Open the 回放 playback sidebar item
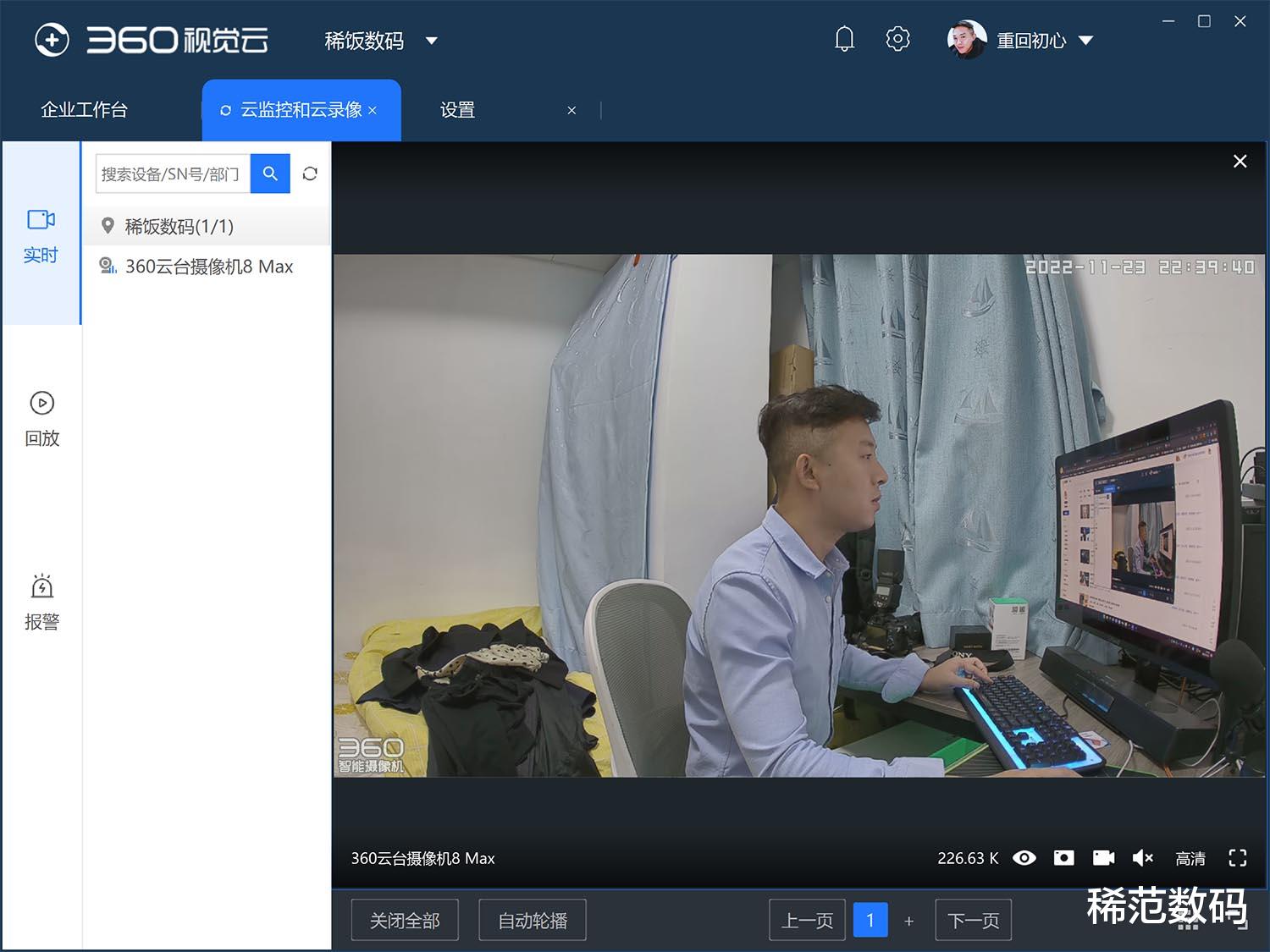The height and width of the screenshot is (952, 1270). pyautogui.click(x=41, y=418)
